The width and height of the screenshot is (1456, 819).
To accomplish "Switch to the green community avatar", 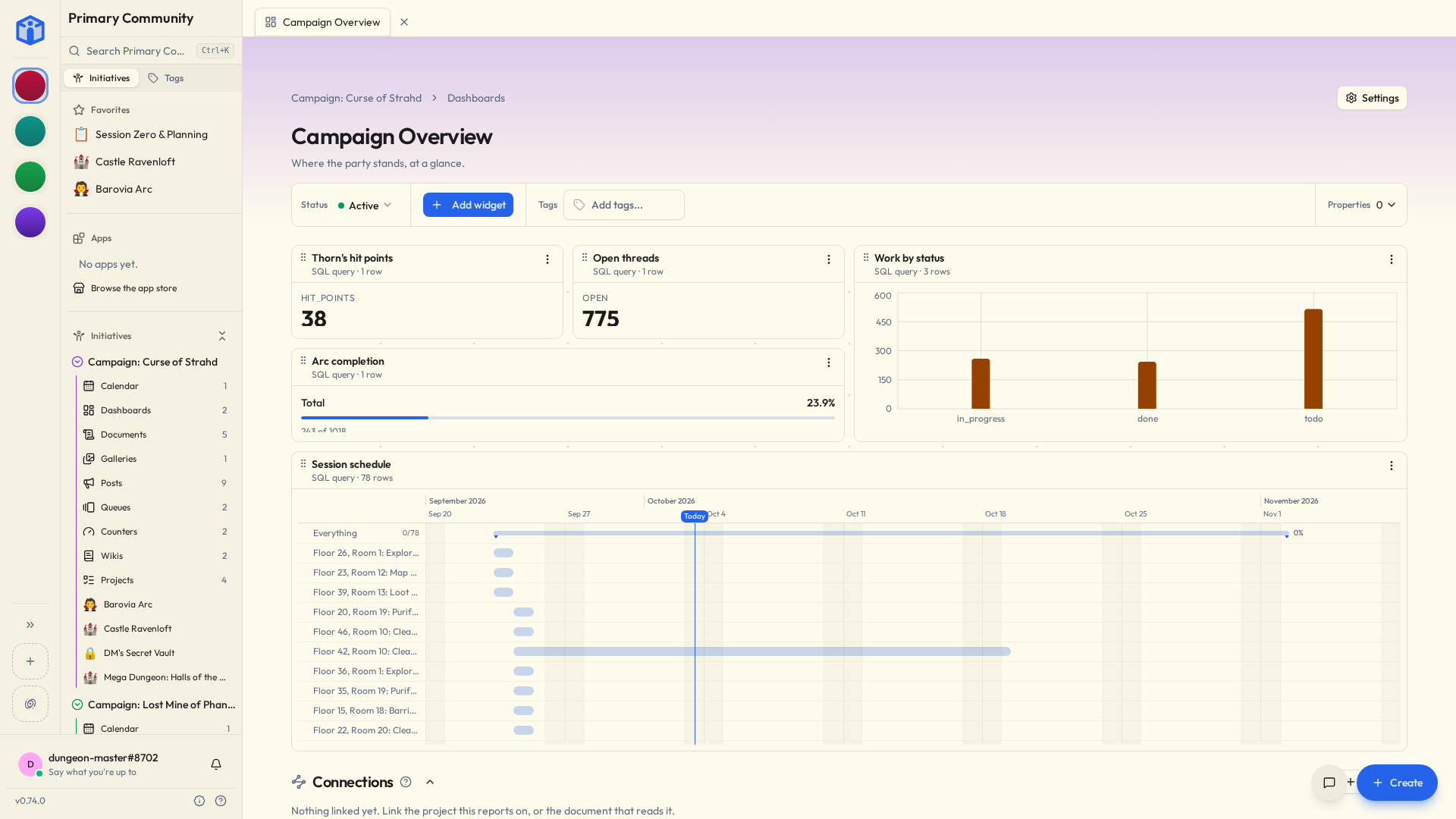I will [30, 177].
